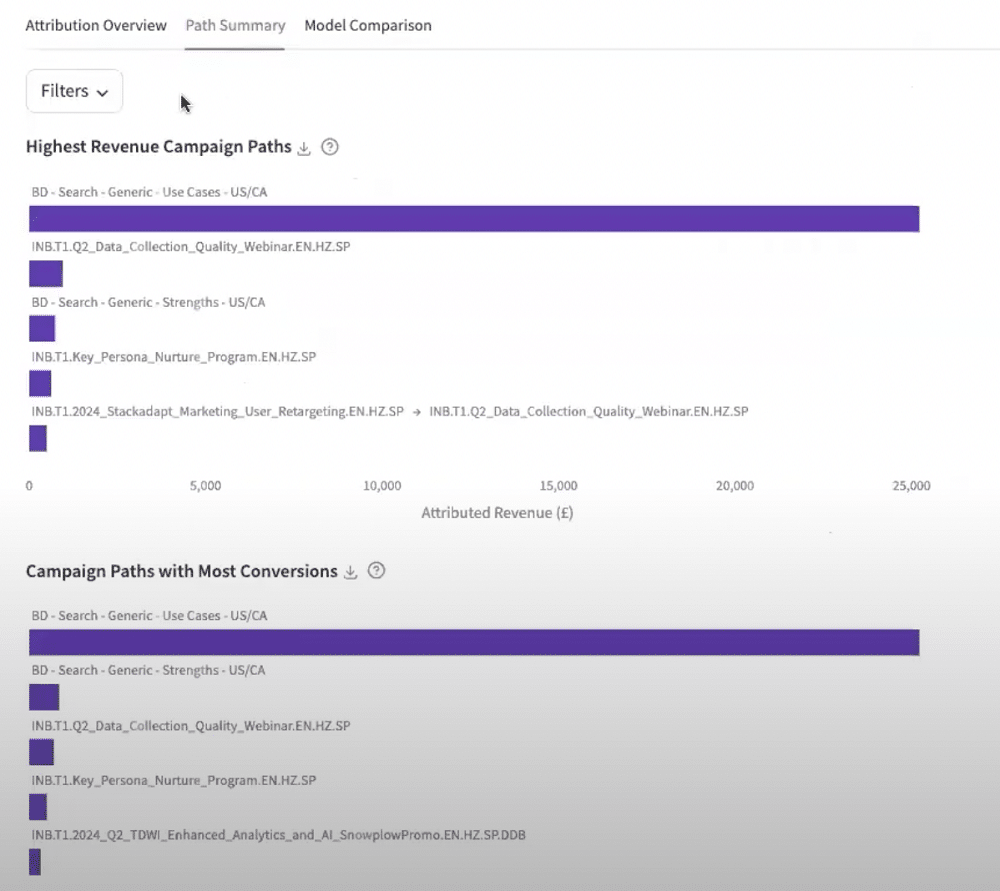Screen dimensions: 1000x891
Task: Click the 'BD - Search - Generic - Use Cases - US/CA' conversions label
Action: pyautogui.click(x=149, y=616)
